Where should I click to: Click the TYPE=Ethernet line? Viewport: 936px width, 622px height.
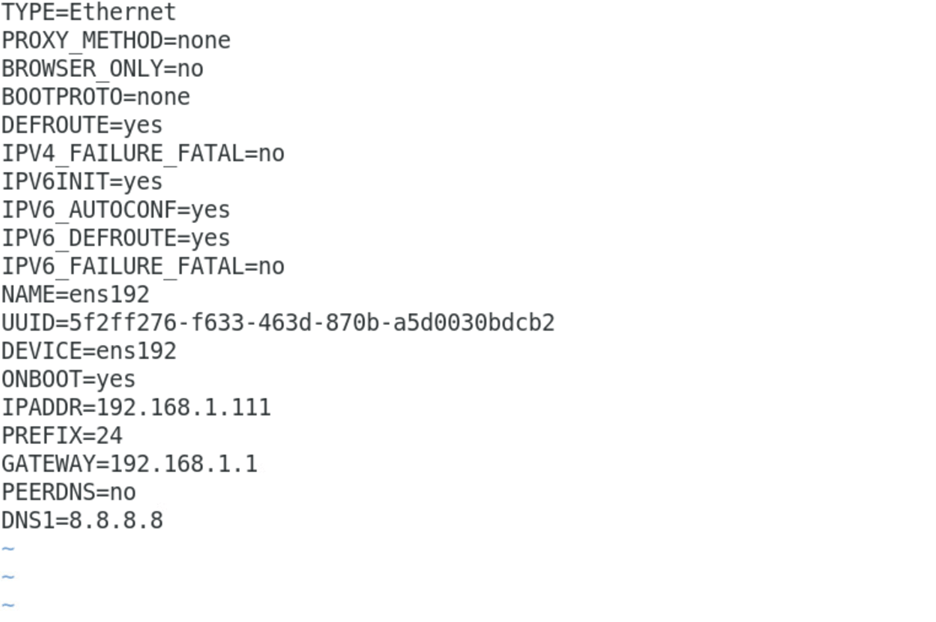coord(88,13)
